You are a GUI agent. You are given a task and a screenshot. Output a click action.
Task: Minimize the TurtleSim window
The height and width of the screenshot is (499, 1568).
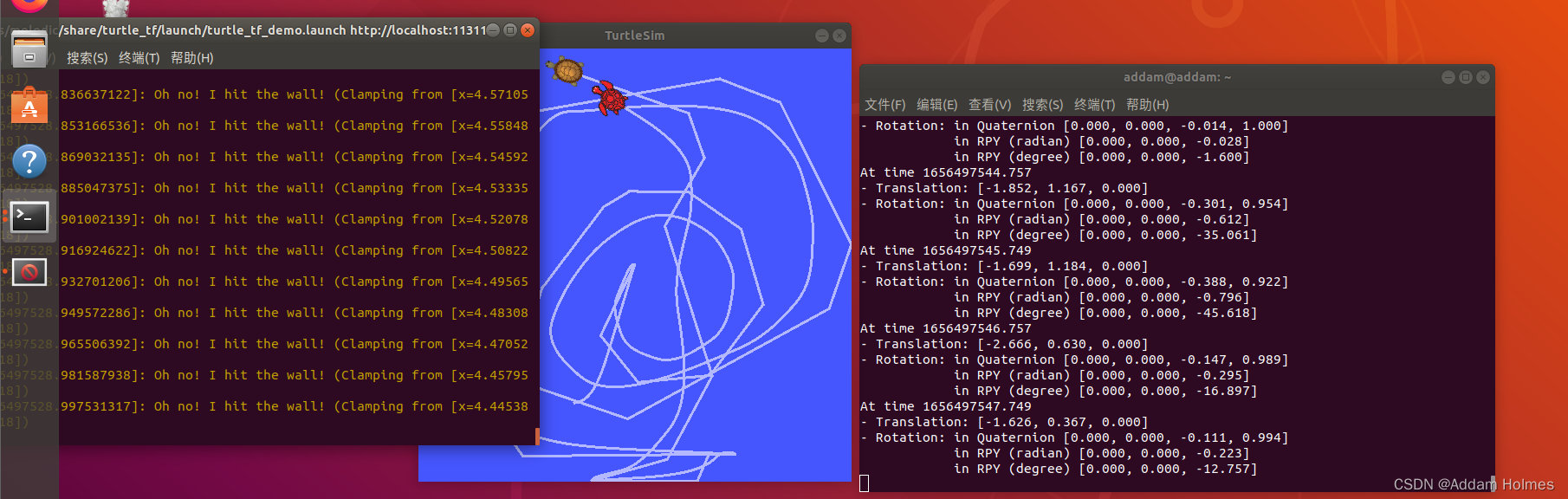(x=821, y=36)
